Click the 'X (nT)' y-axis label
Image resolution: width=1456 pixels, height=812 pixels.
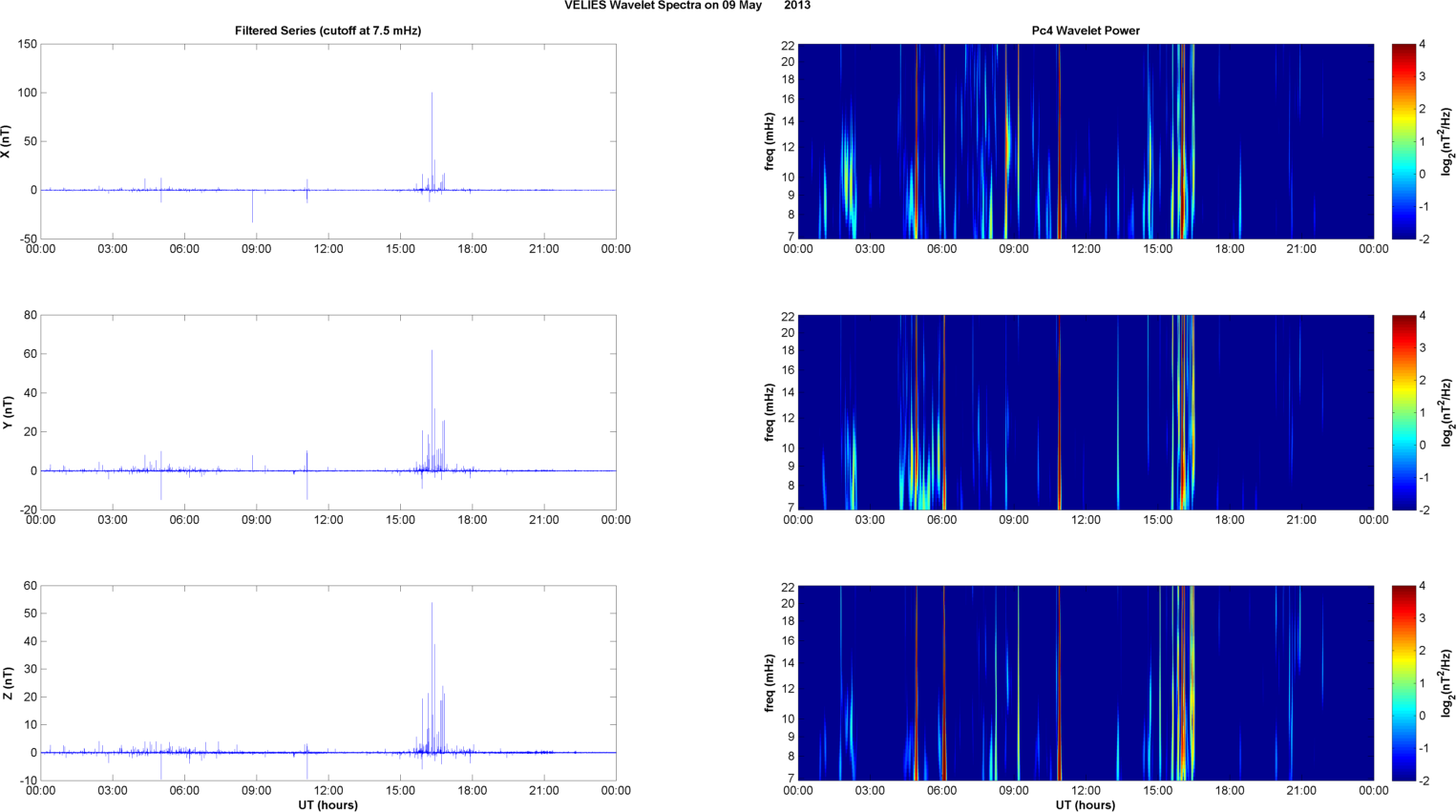tap(7, 141)
